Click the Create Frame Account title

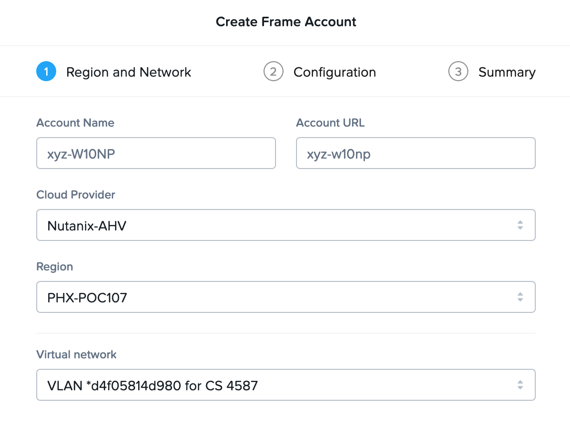[x=286, y=22]
